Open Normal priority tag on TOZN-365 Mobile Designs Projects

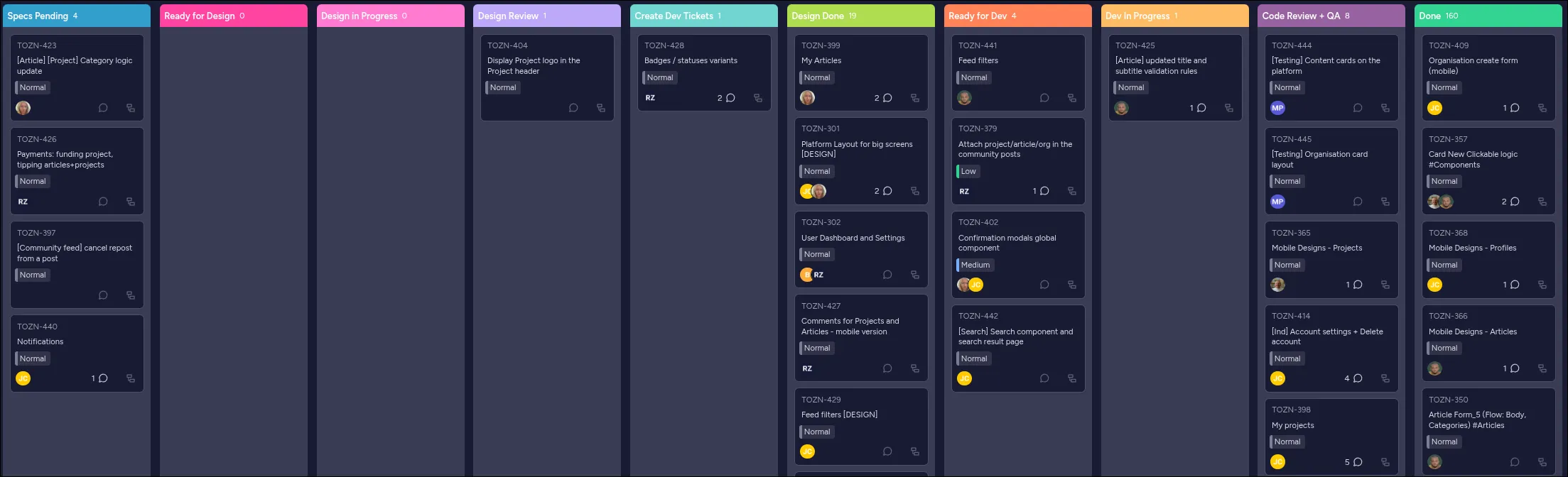click(x=1287, y=265)
